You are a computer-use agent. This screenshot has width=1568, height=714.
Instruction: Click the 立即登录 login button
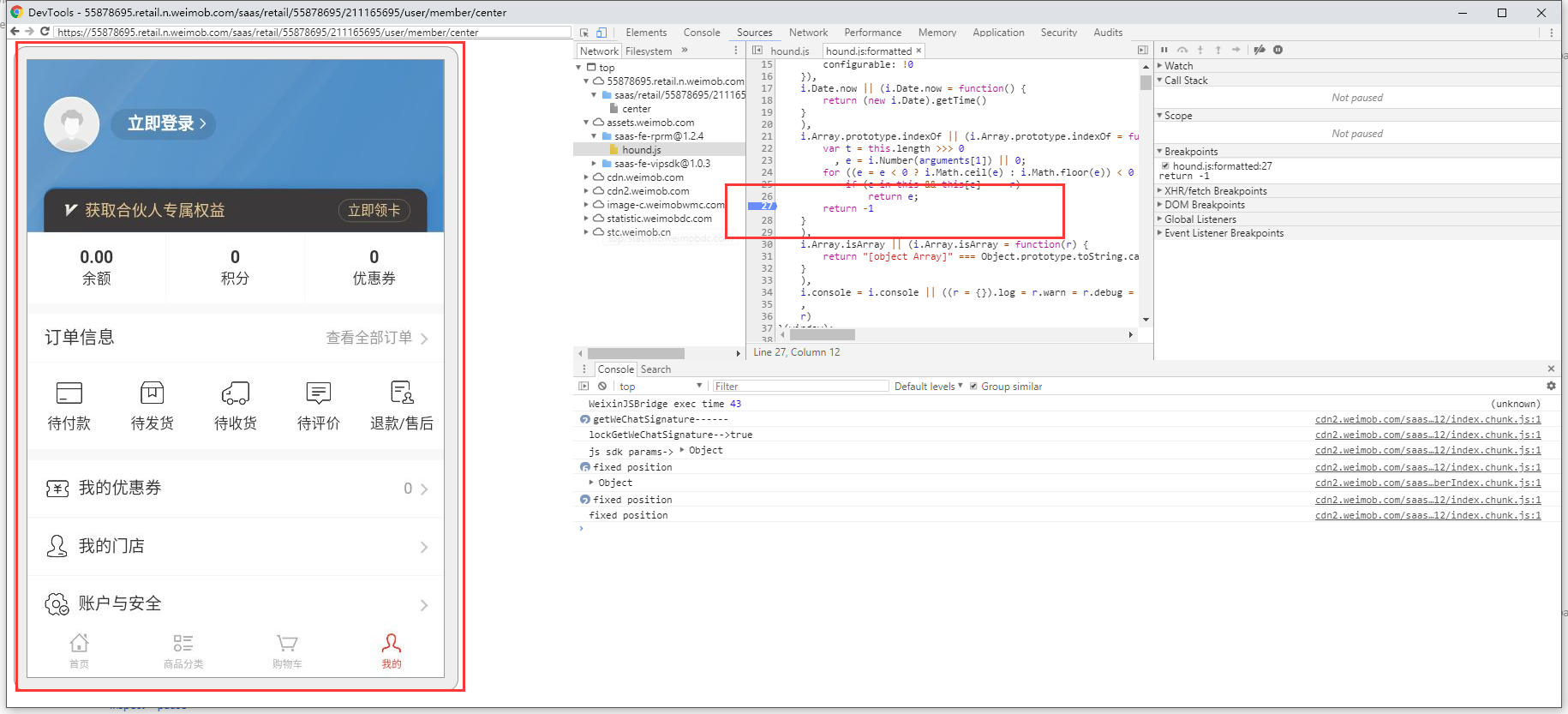click(x=163, y=123)
